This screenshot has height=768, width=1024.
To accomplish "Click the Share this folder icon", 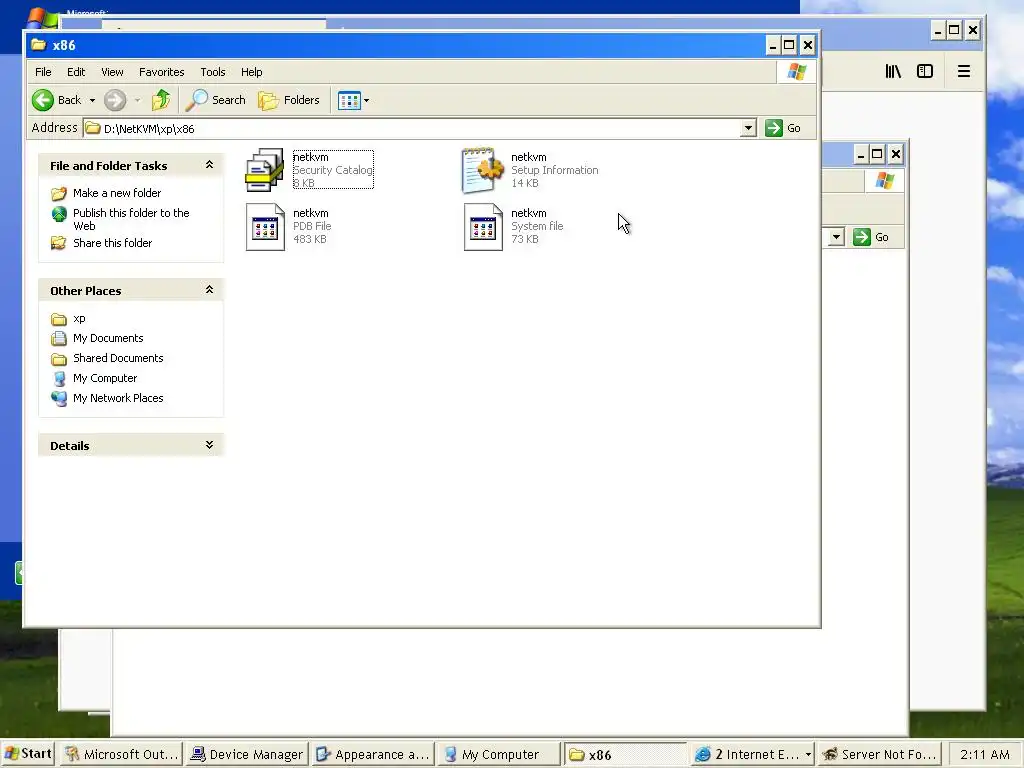I will [59, 243].
